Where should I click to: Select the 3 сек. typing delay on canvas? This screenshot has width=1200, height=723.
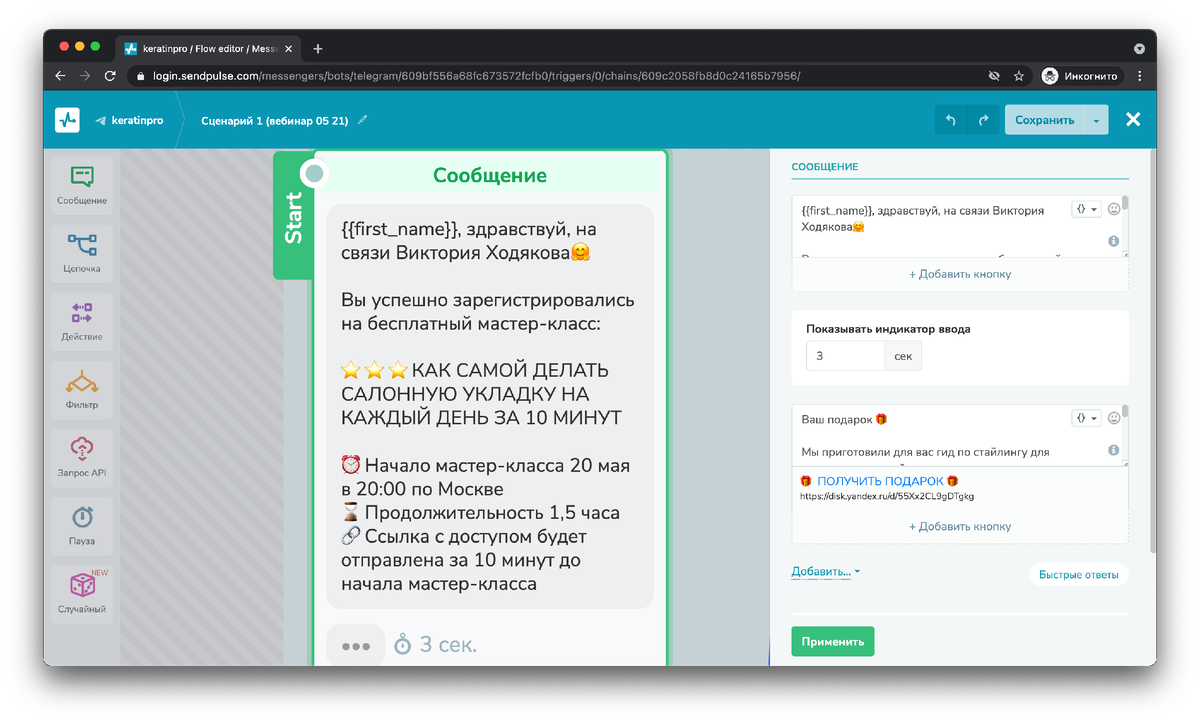point(436,645)
